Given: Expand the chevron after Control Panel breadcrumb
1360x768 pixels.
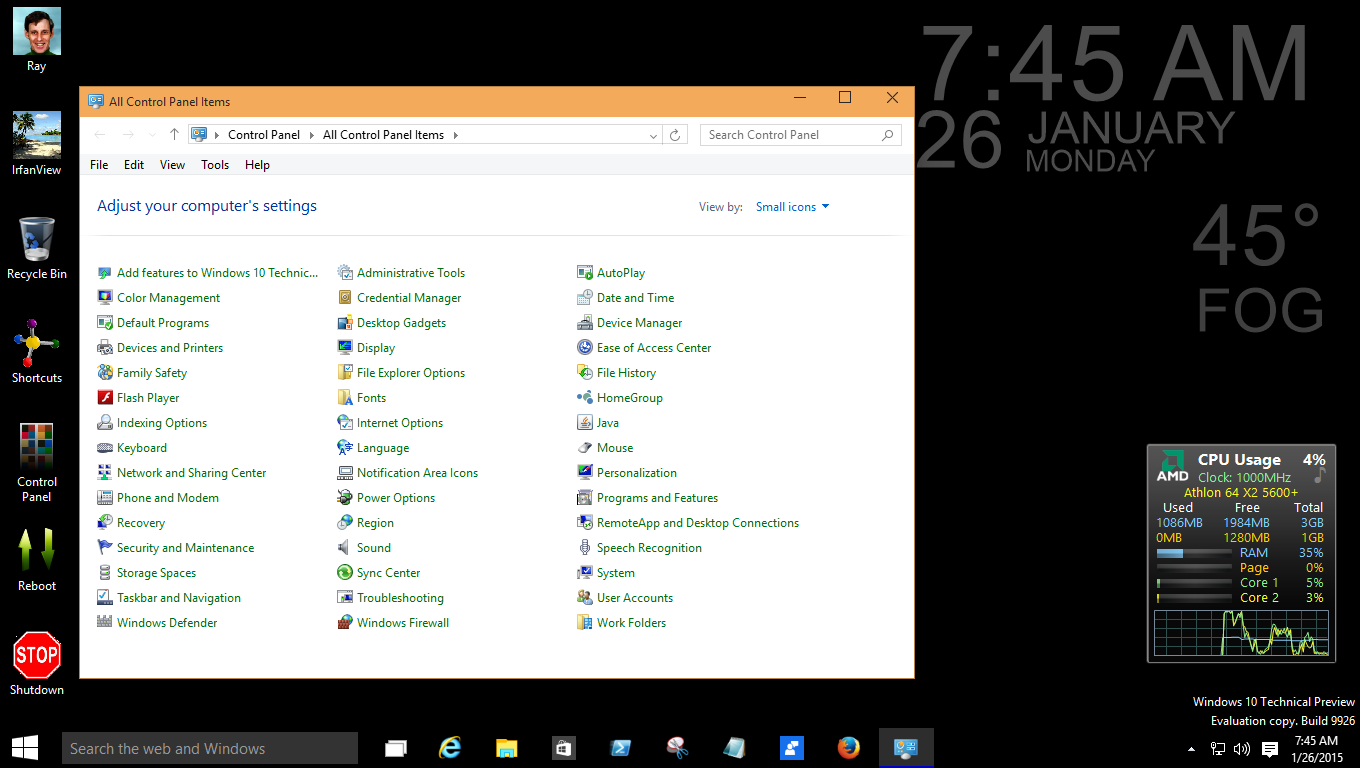Looking at the screenshot, I should (312, 135).
